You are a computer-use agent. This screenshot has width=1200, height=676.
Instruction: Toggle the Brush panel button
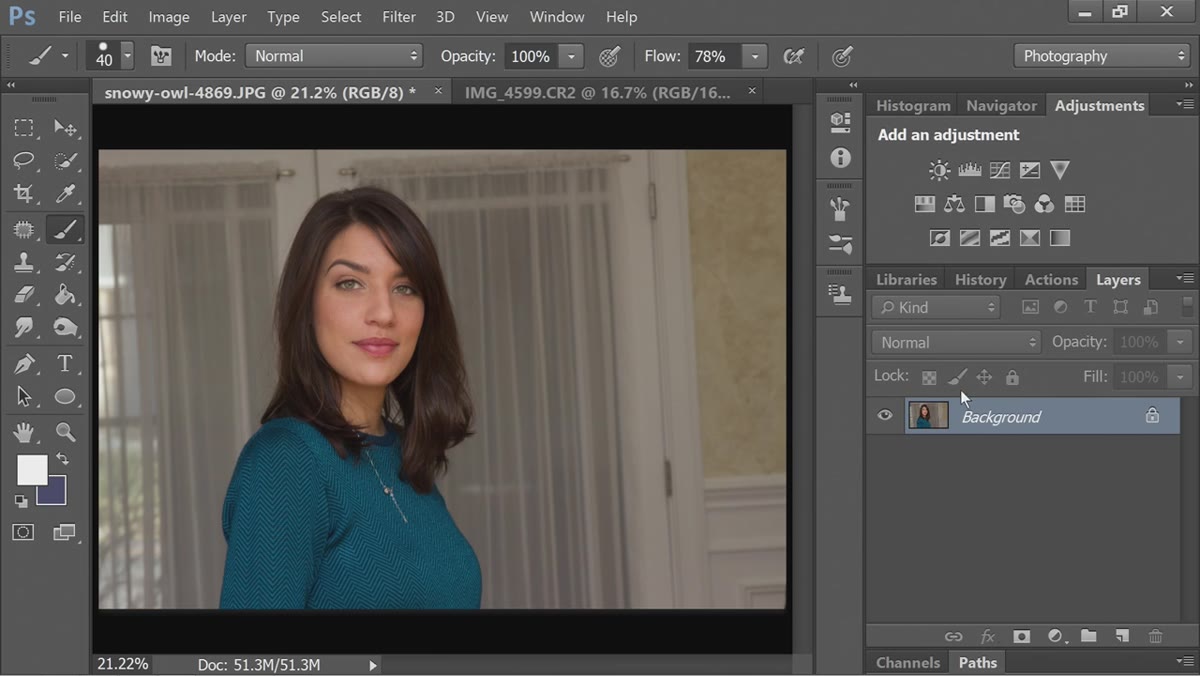tap(161, 56)
